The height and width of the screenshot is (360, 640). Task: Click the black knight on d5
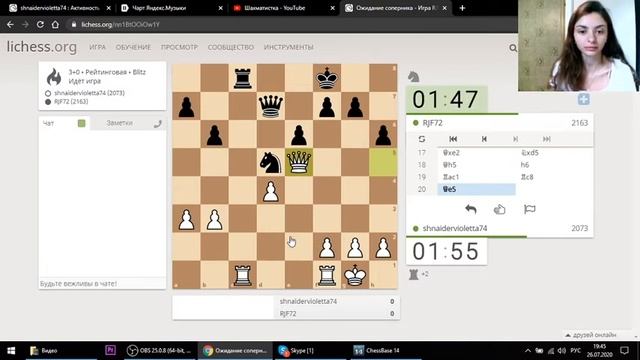(271, 162)
